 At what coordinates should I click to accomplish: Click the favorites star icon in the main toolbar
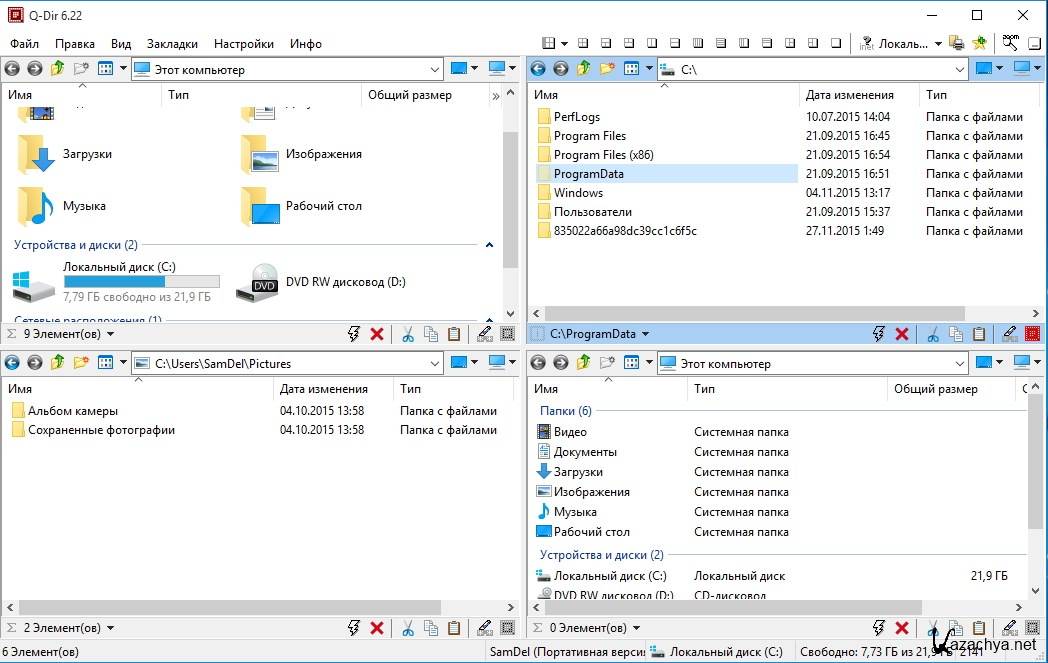pyautogui.click(x=979, y=43)
